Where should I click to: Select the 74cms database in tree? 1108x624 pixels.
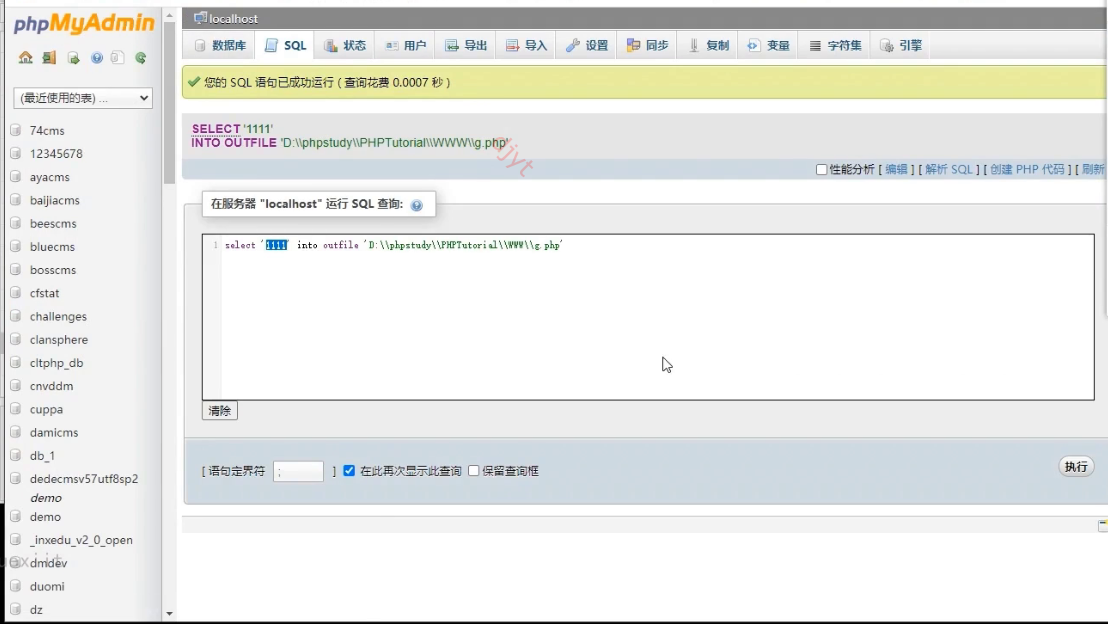(47, 131)
